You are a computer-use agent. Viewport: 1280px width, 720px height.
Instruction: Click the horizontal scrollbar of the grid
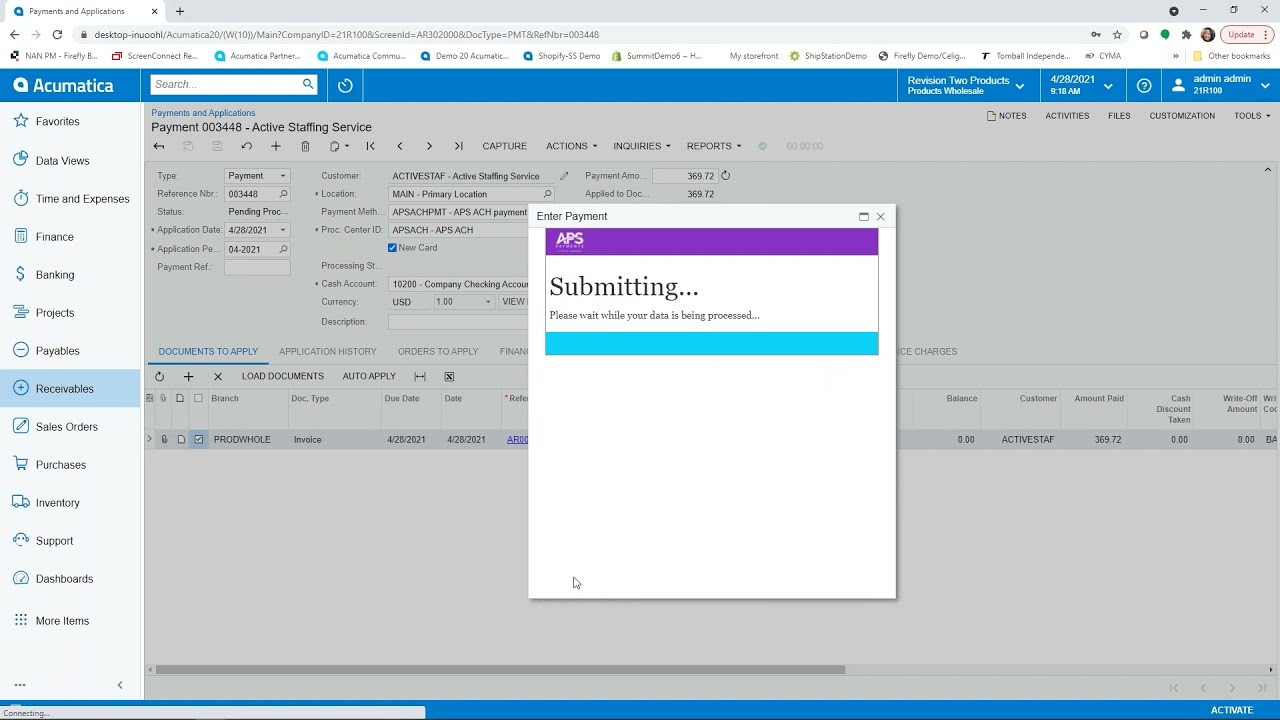500,670
